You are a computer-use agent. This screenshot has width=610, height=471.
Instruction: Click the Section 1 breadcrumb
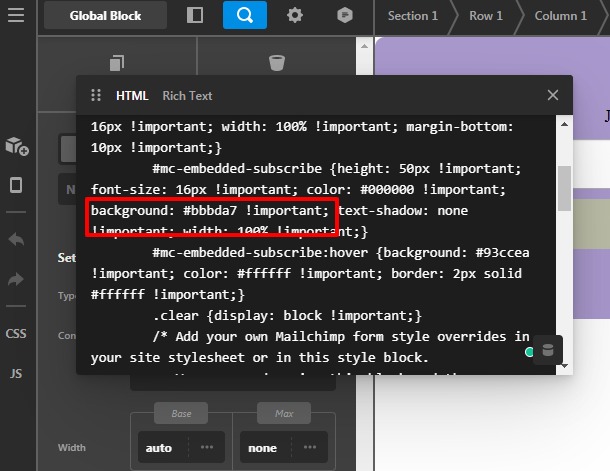(x=412, y=16)
